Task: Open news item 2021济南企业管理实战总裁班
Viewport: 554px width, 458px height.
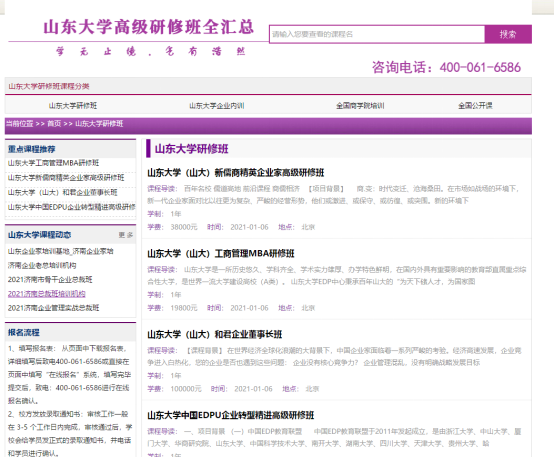Action: coord(53,308)
